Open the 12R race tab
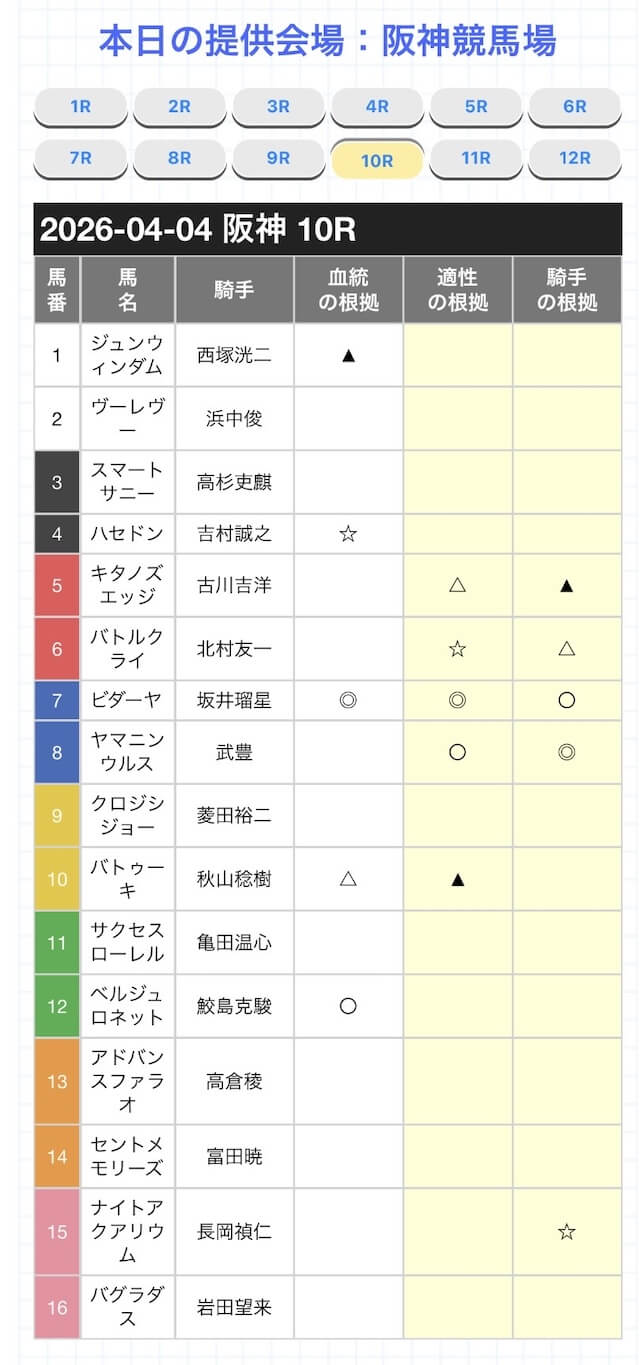 coord(575,158)
